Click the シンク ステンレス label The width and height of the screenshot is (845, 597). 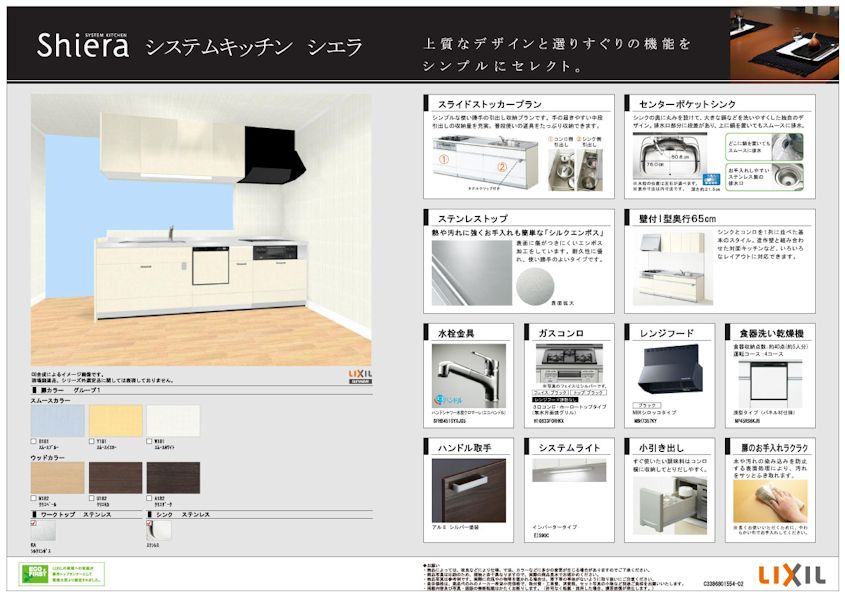point(183,515)
